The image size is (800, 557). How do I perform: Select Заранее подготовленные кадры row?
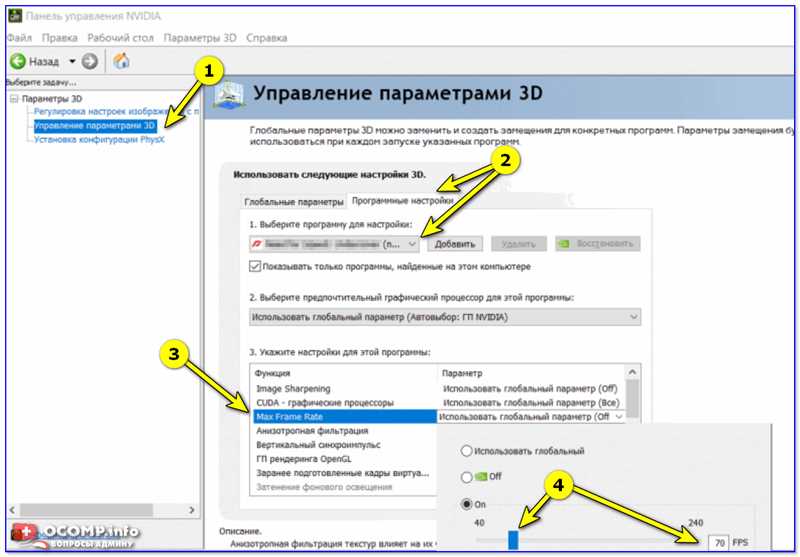coord(345,473)
